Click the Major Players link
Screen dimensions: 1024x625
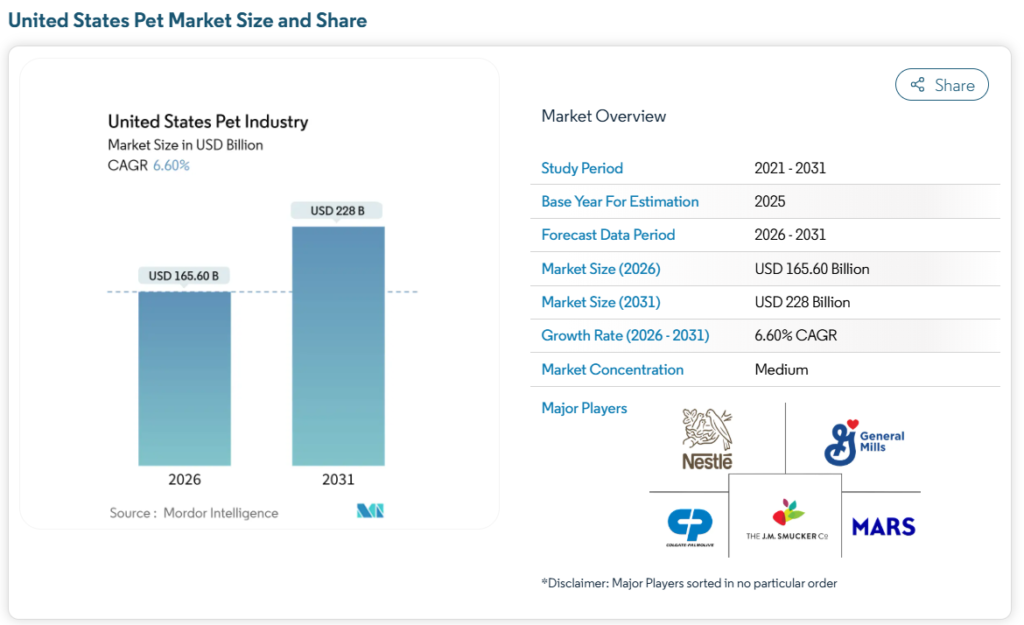[x=584, y=408]
